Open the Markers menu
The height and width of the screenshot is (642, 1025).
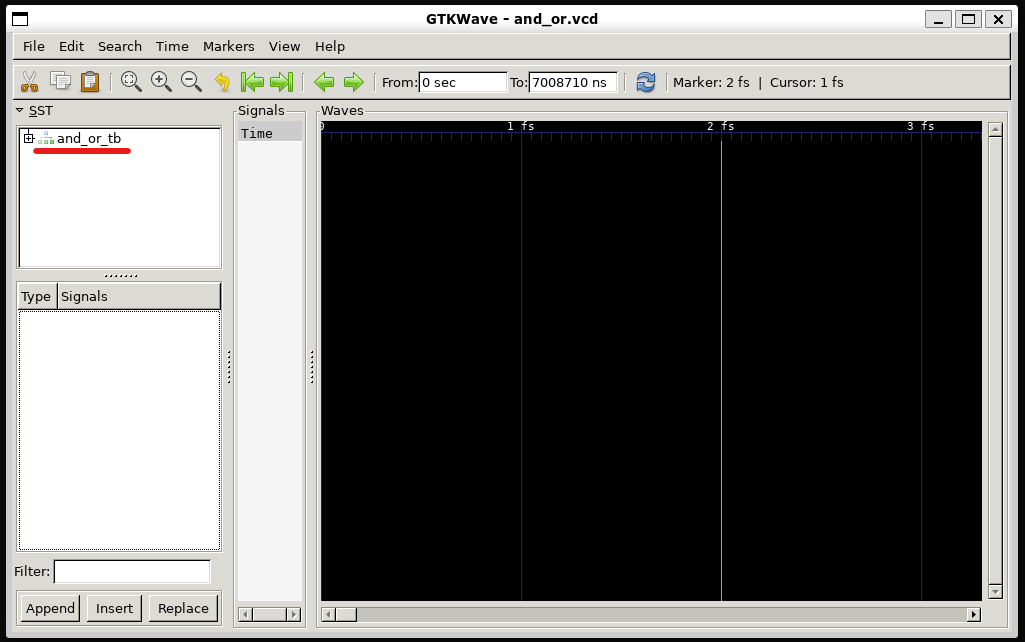tap(228, 46)
